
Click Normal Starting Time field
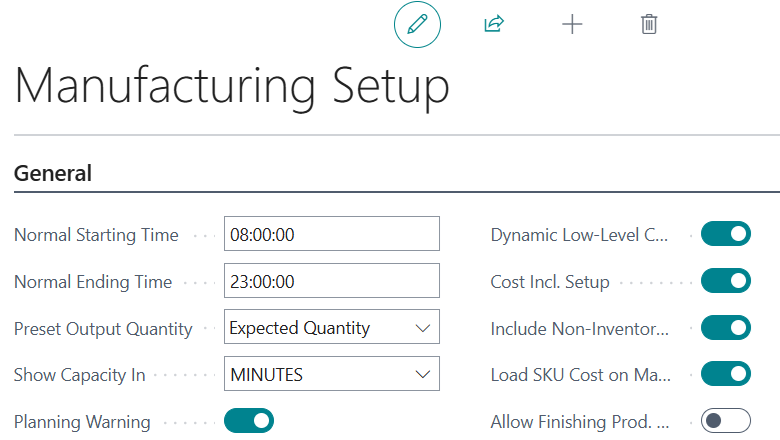[331, 235]
